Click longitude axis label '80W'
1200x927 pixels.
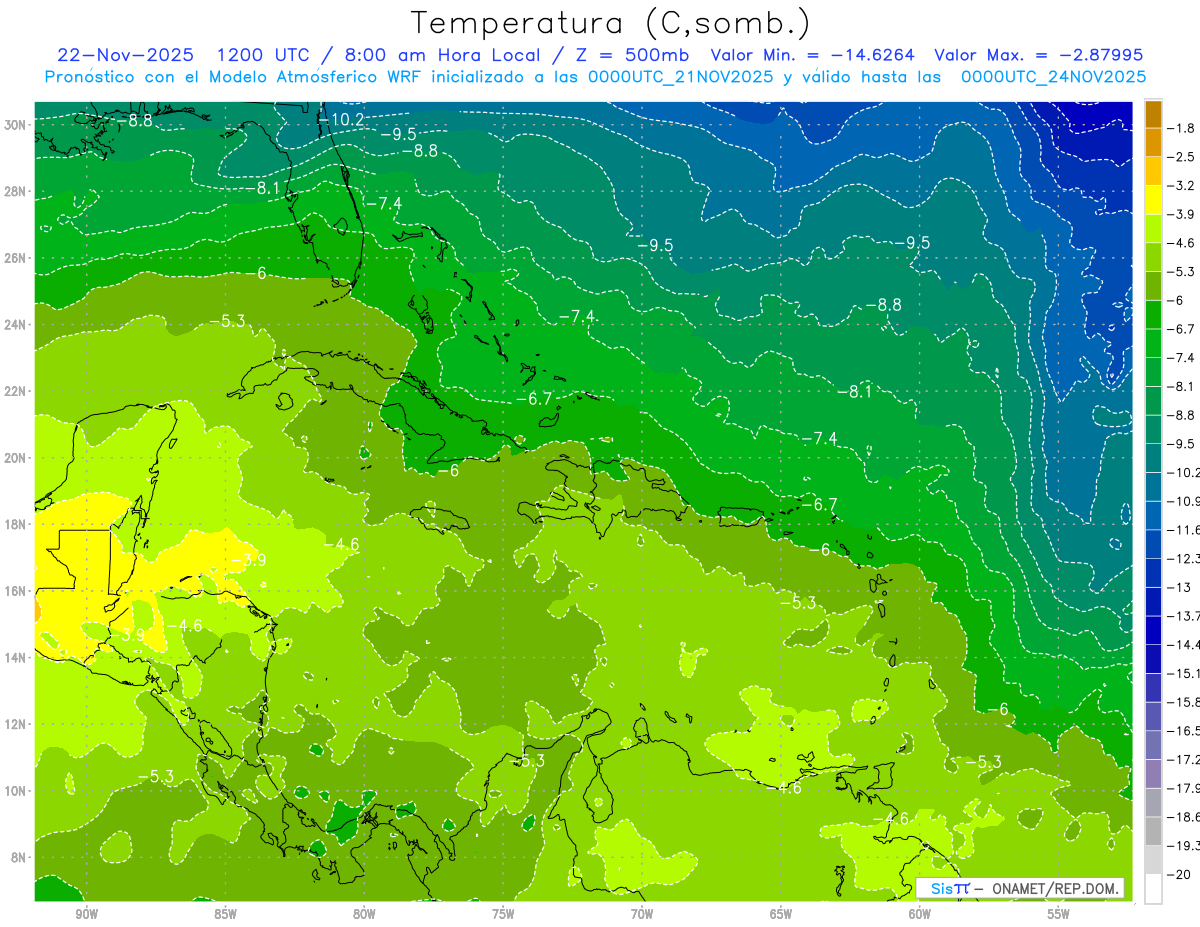pyautogui.click(x=364, y=914)
